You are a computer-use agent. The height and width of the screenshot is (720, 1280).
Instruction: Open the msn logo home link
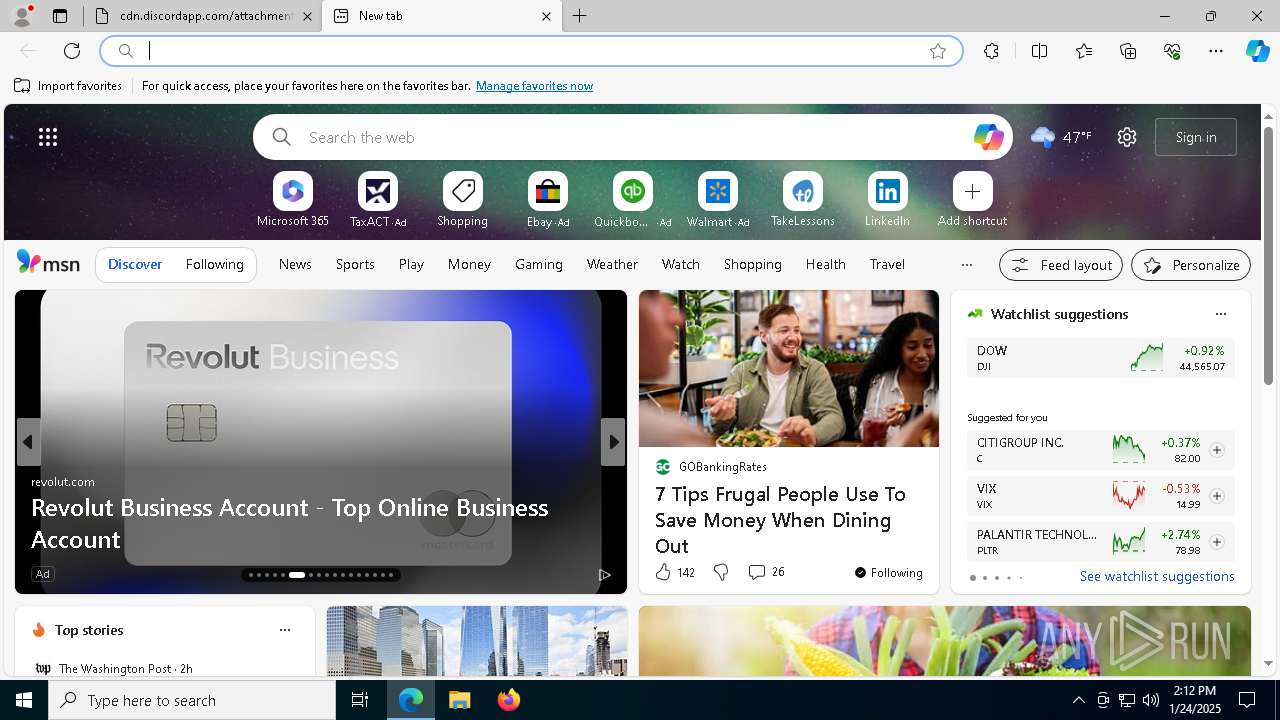pyautogui.click(x=48, y=263)
